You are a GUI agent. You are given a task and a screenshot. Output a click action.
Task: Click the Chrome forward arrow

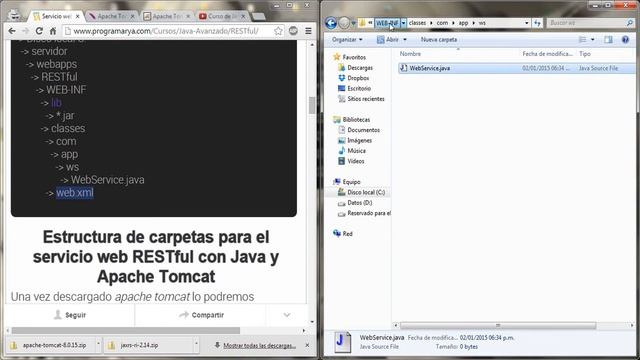[25, 31]
